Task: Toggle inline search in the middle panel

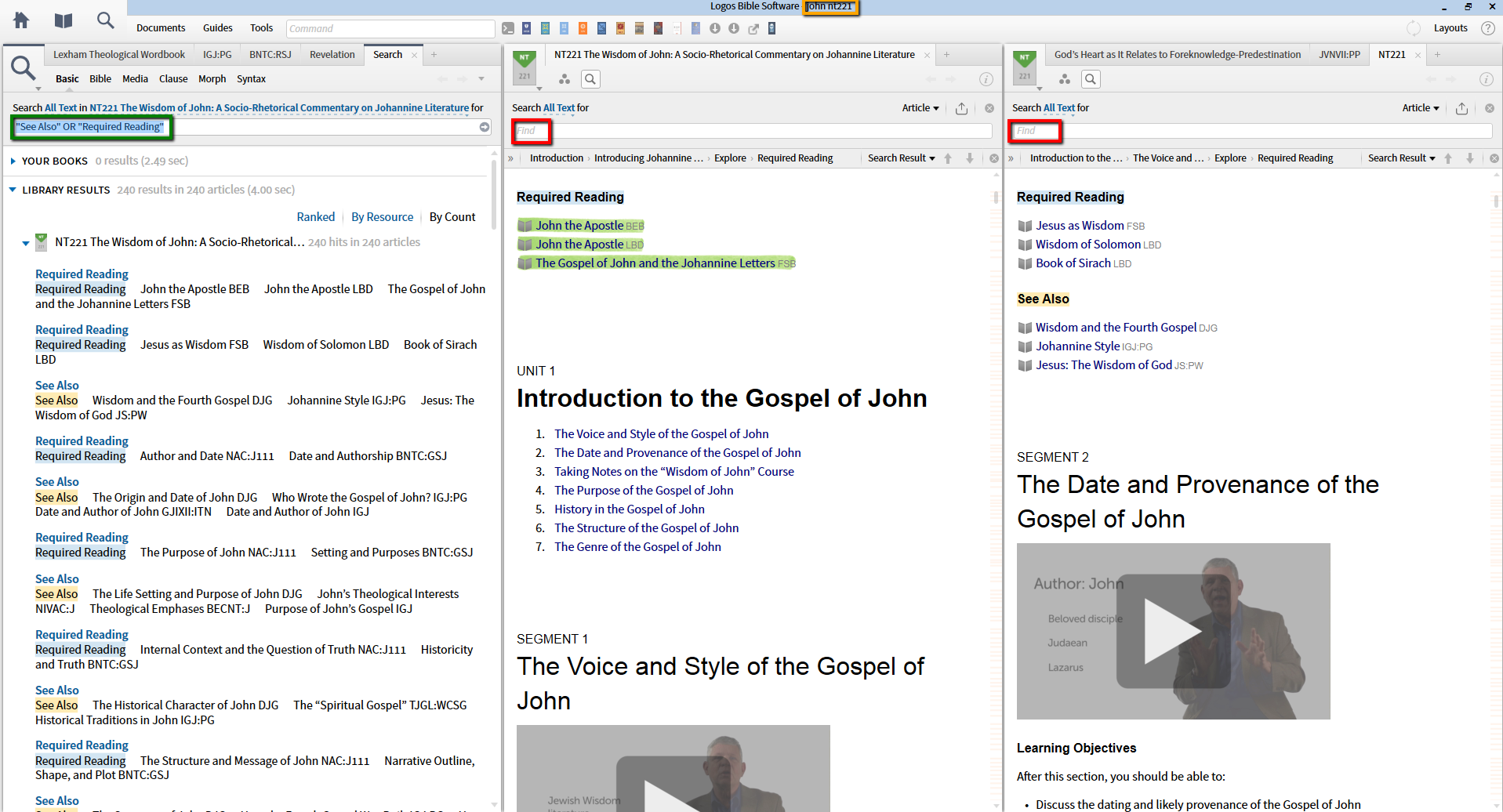Action: 590,79
